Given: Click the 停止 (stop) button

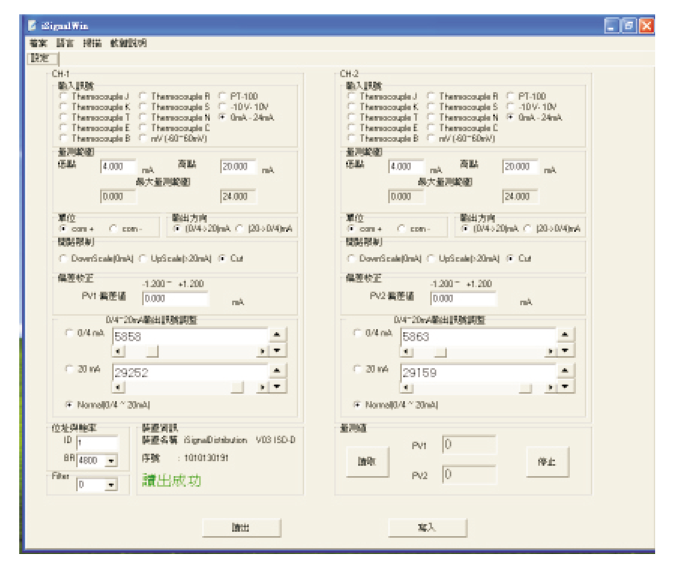Looking at the screenshot, I should [x=547, y=462].
